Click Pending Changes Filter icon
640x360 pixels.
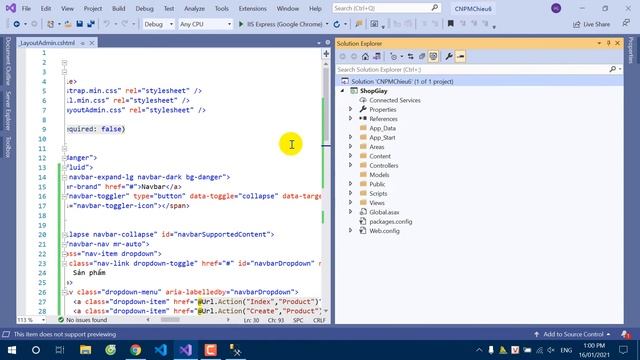pos(393,56)
